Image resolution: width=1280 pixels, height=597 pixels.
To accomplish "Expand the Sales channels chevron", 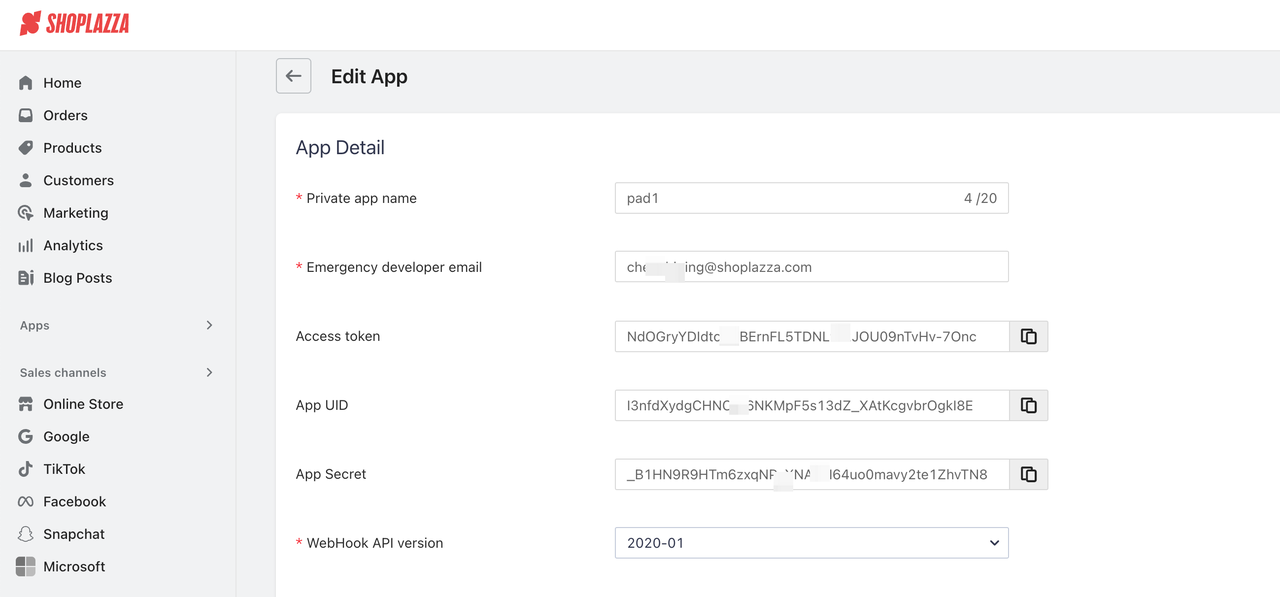I will (209, 372).
